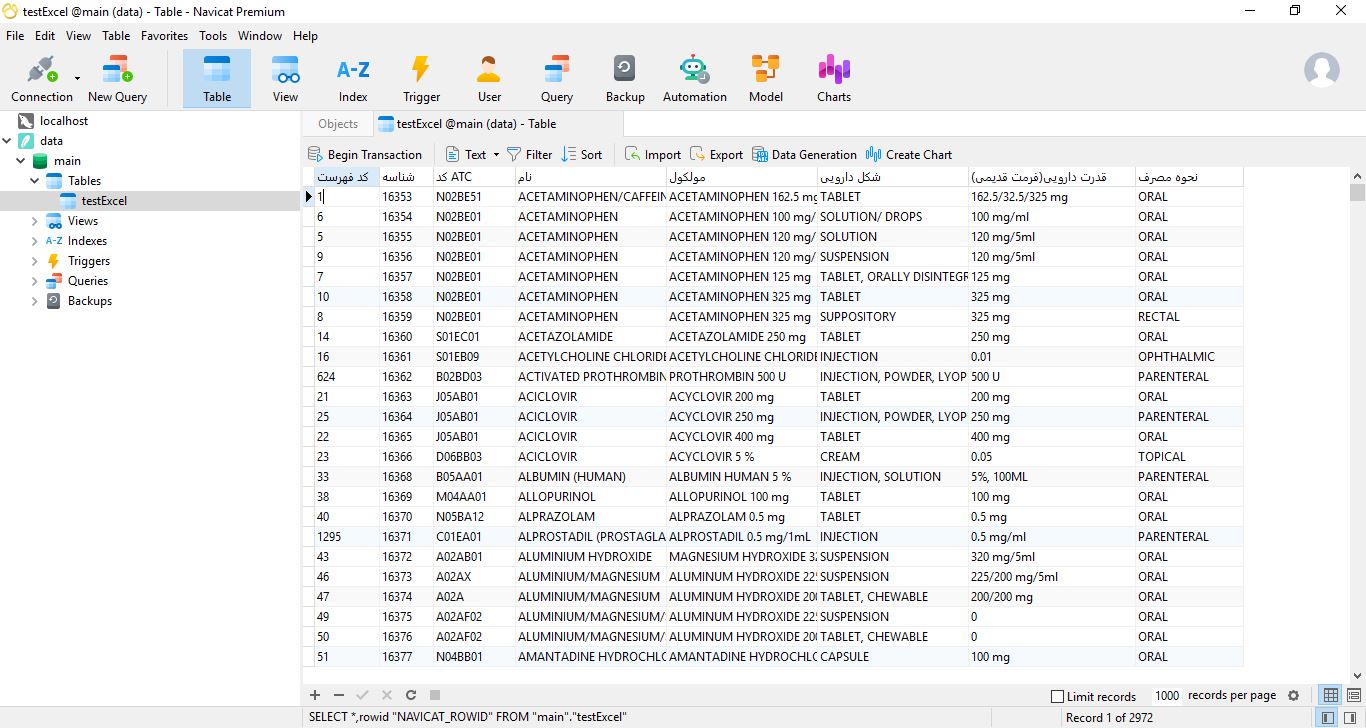Collapse the data connection node
Screen dimensions: 1366x728
pyautogui.click(x=7, y=141)
